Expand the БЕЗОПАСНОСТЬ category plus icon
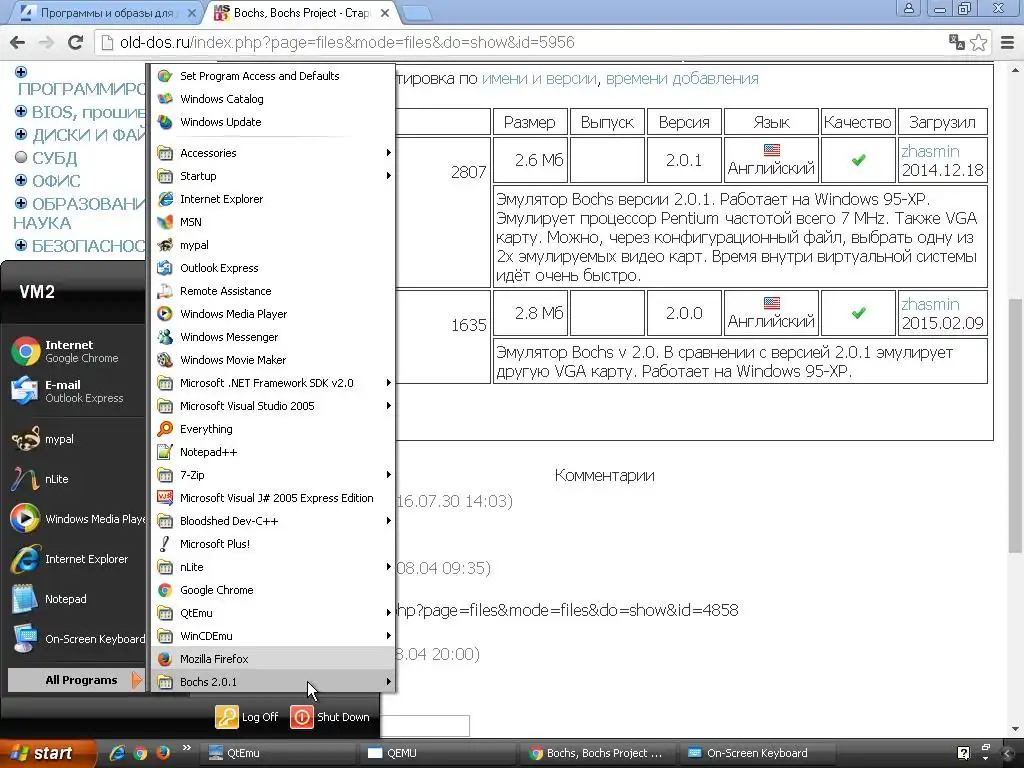This screenshot has height=768, width=1024. pyautogui.click(x=21, y=245)
